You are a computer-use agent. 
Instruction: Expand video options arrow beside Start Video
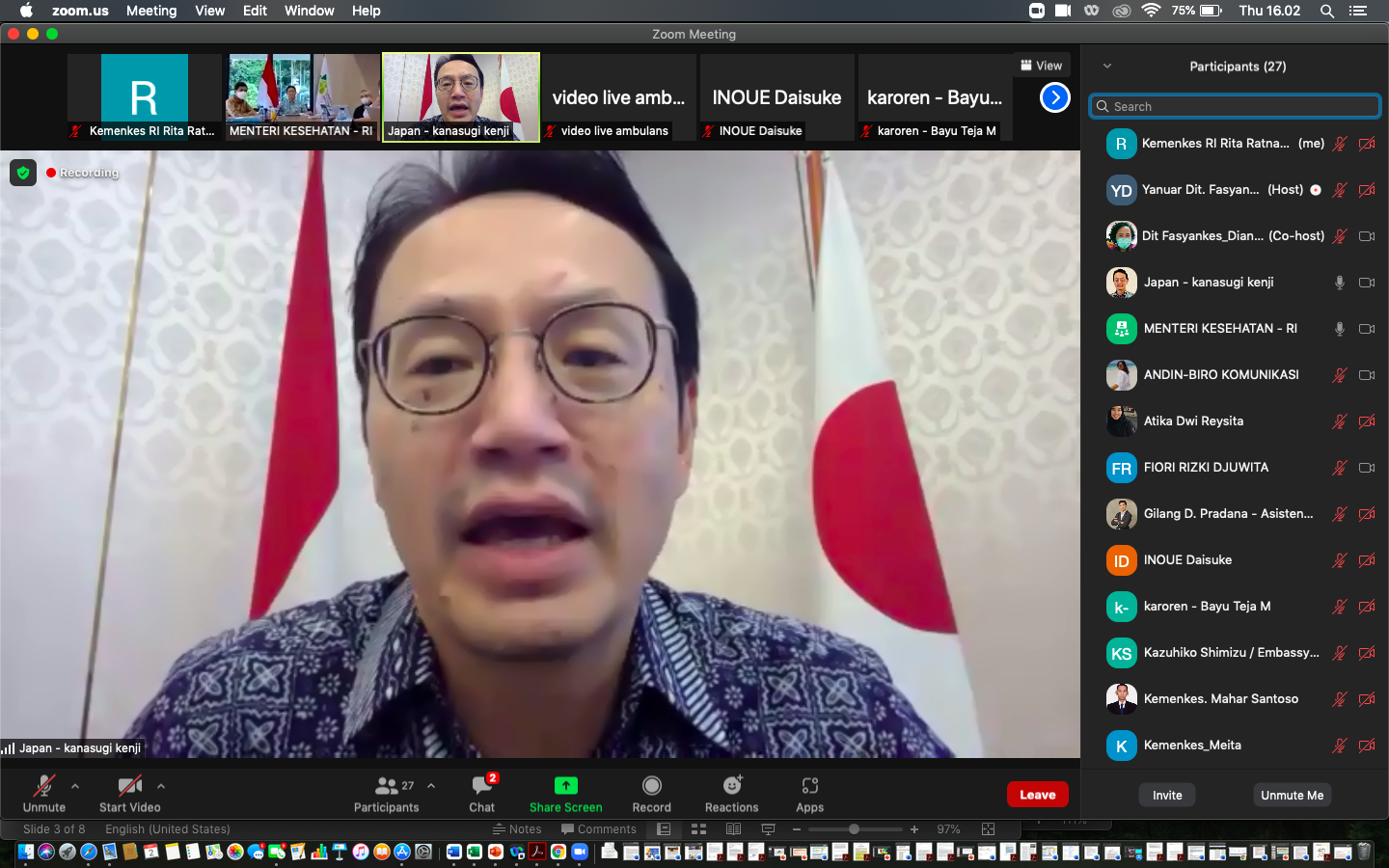(x=161, y=786)
